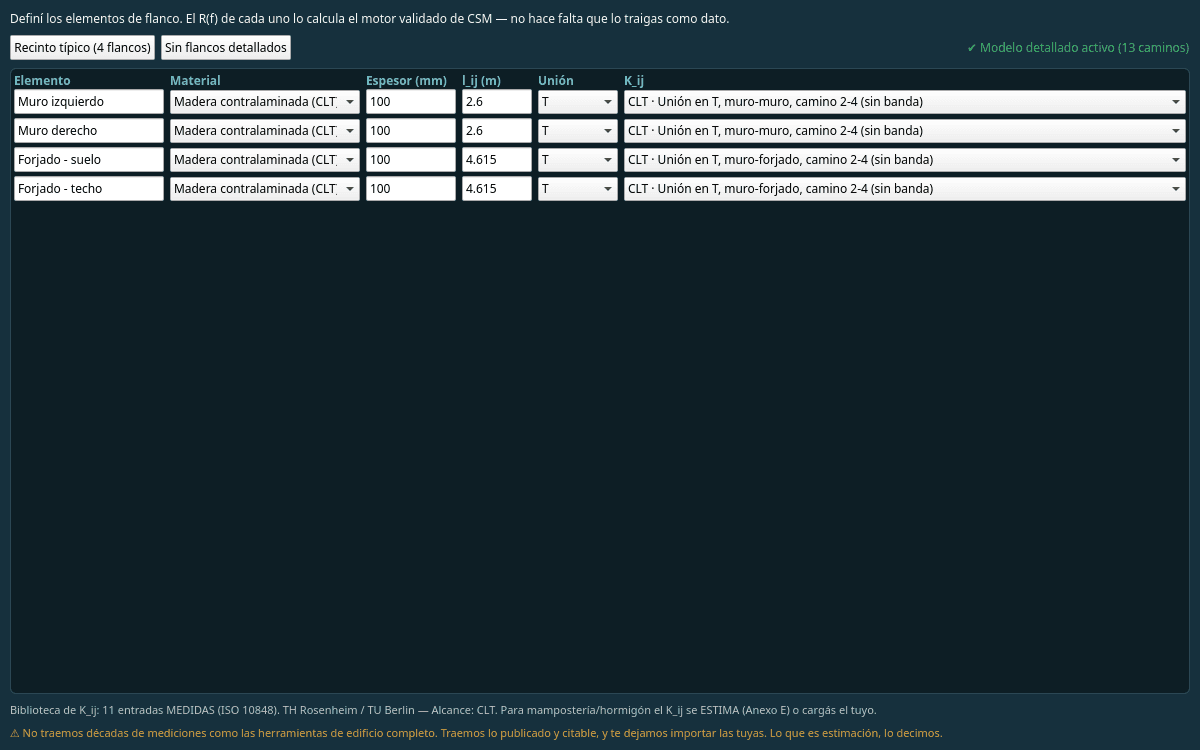Click the 'Espesor (mm)' column header
Viewport: 1200px width, 750px height.
[x=406, y=80]
